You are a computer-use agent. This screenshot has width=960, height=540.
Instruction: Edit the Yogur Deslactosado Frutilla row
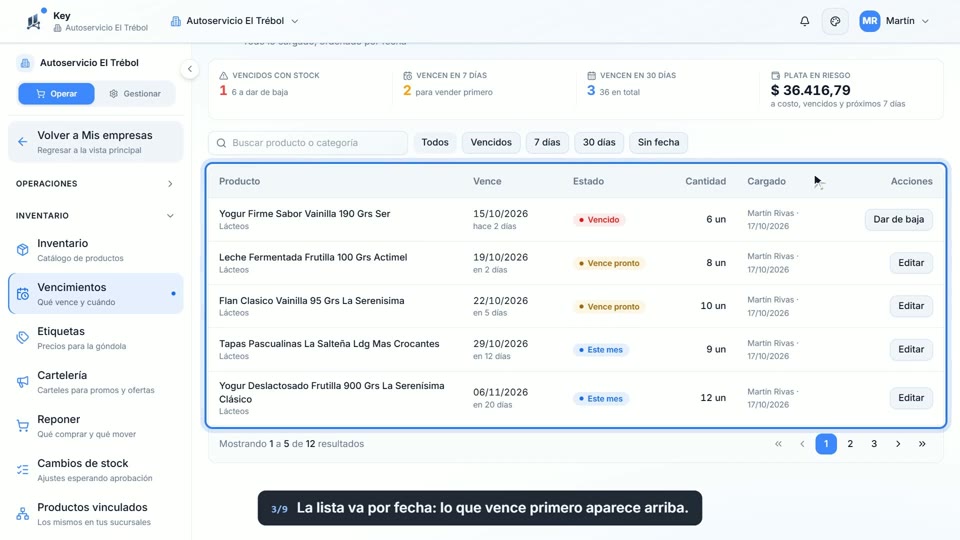tap(911, 398)
